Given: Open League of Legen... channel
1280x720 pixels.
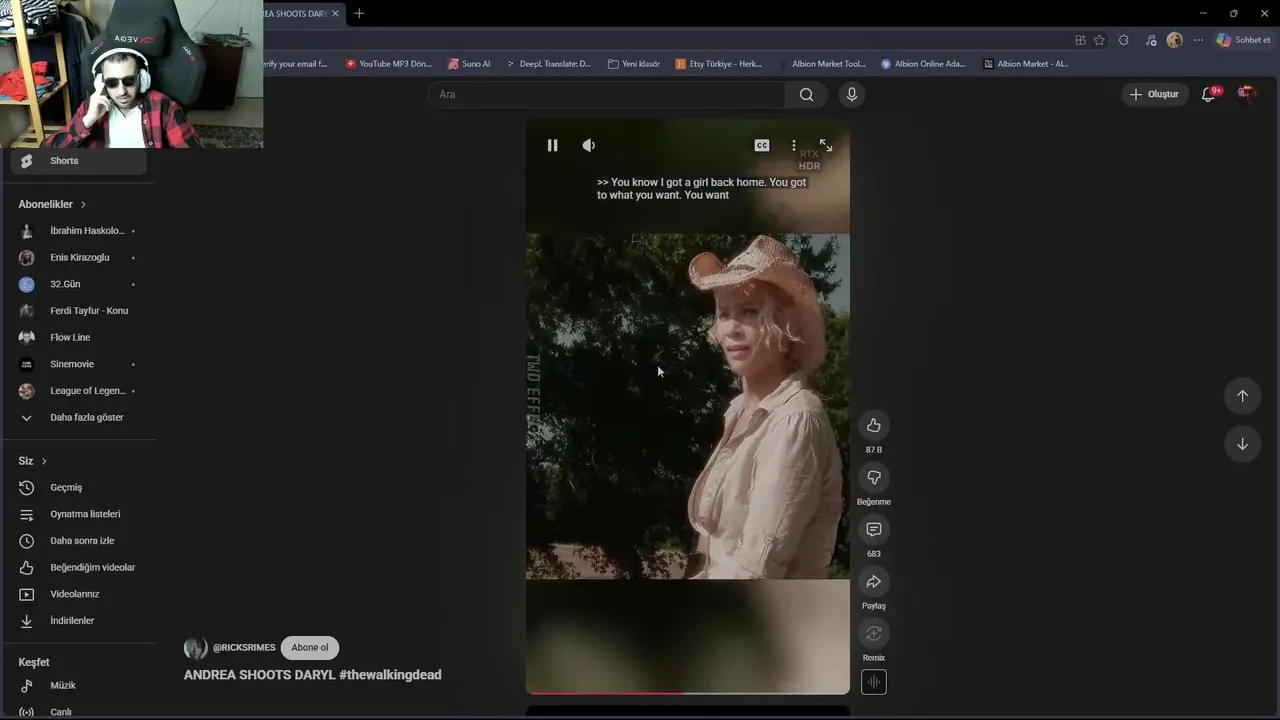Looking at the screenshot, I should pyautogui.click(x=78, y=391).
